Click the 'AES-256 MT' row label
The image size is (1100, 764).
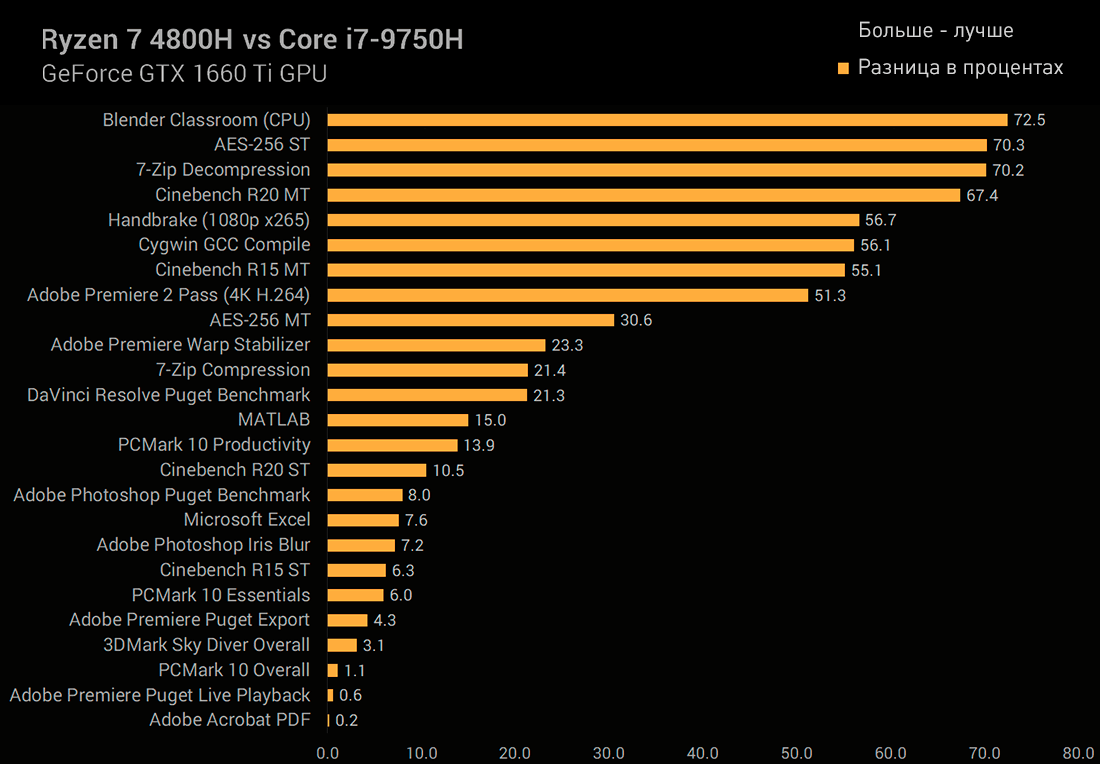click(260, 320)
